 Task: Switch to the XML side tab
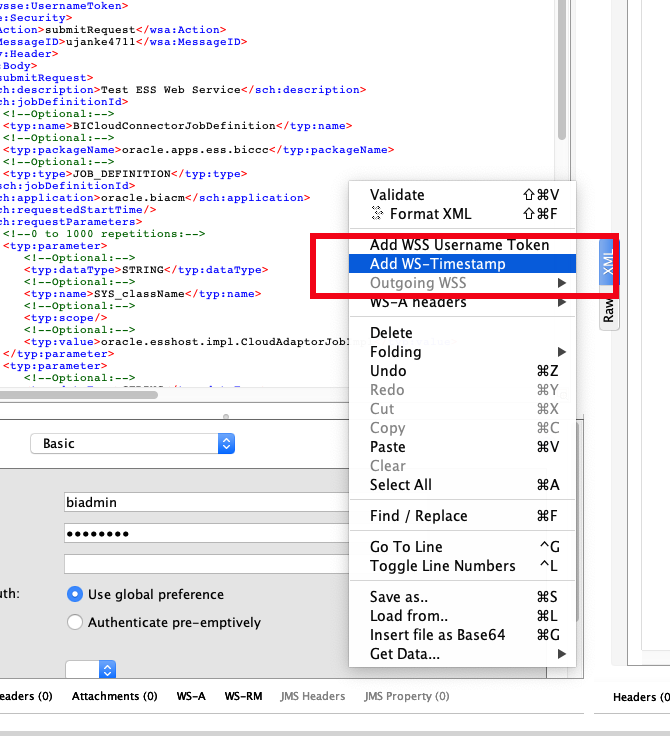(608, 262)
